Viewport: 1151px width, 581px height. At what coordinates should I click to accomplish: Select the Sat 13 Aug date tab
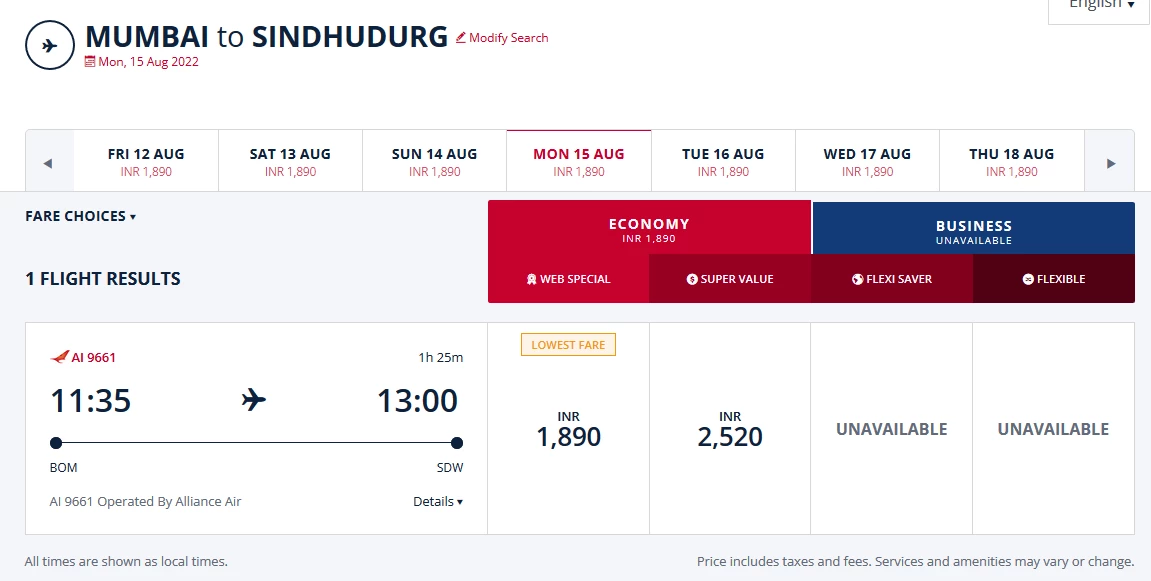(291, 162)
